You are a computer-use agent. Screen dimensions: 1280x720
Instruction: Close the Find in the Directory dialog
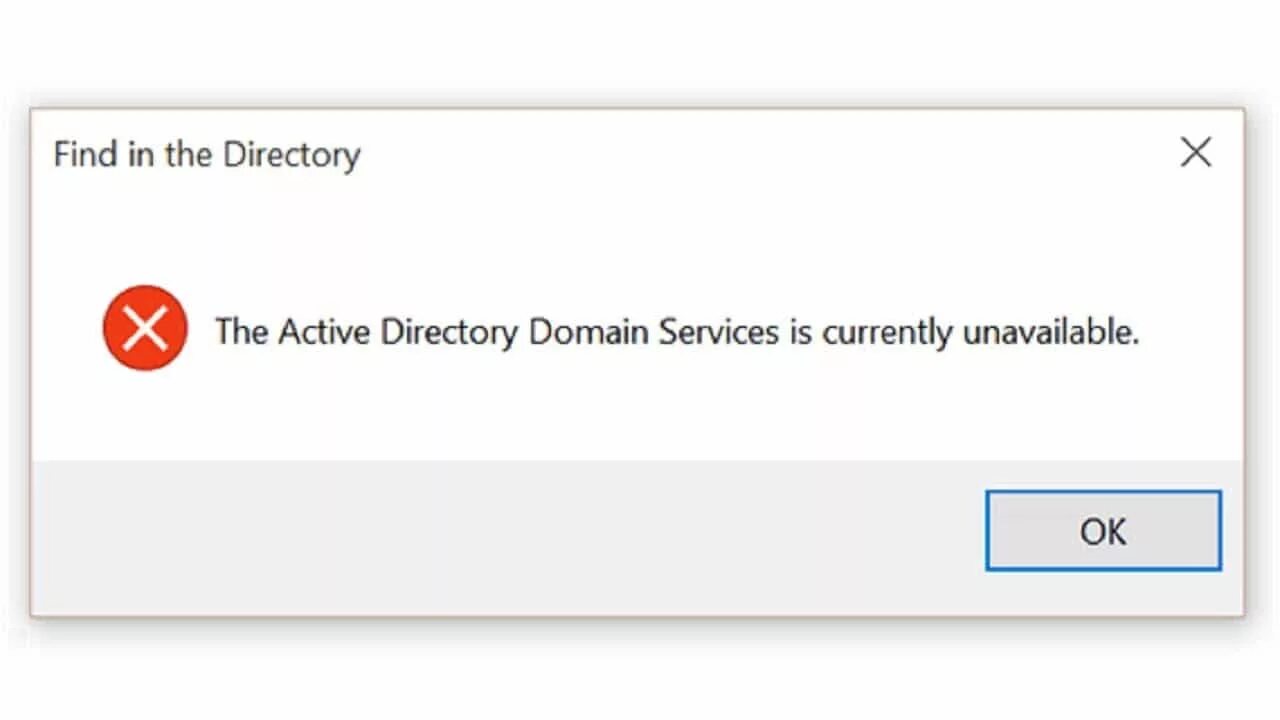[x=1195, y=153]
